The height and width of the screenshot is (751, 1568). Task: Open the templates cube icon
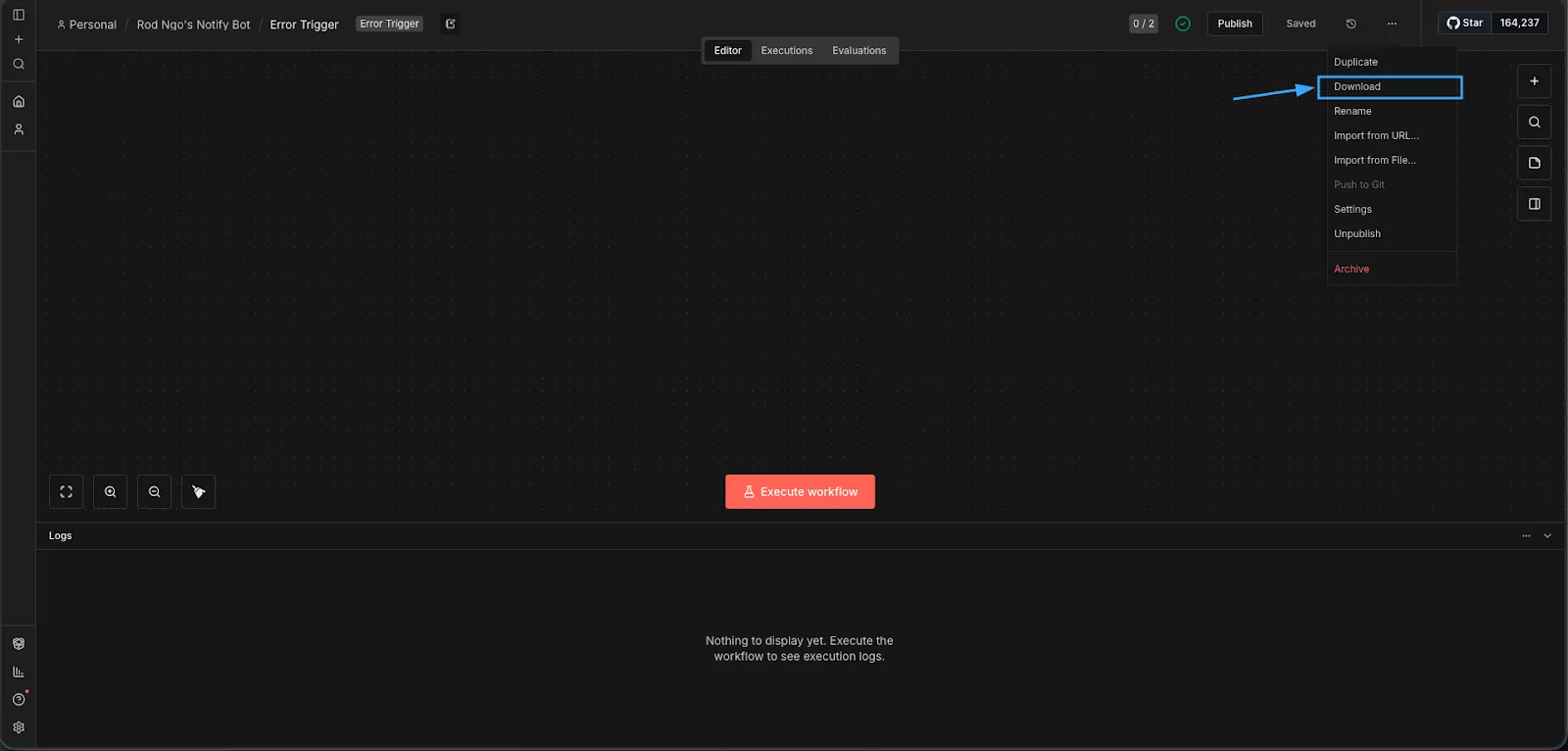pos(19,644)
